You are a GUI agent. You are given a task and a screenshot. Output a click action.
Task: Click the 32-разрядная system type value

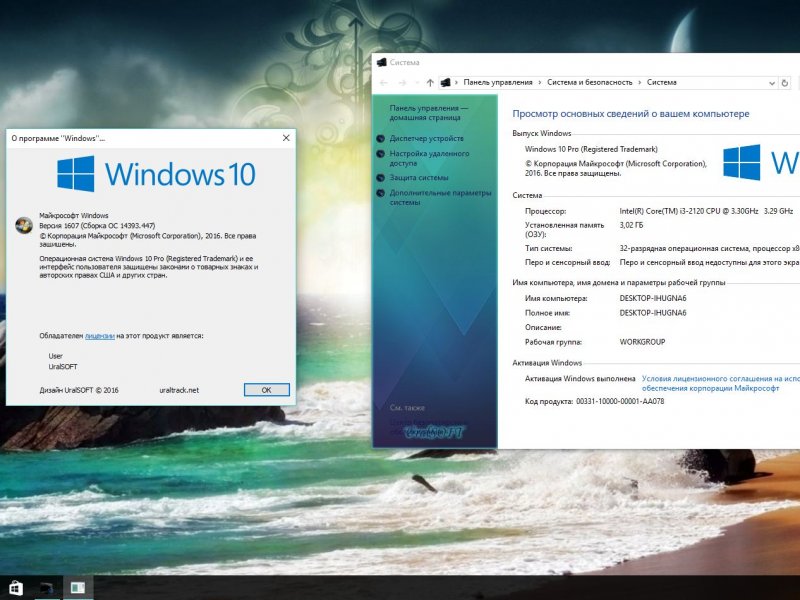tap(709, 248)
